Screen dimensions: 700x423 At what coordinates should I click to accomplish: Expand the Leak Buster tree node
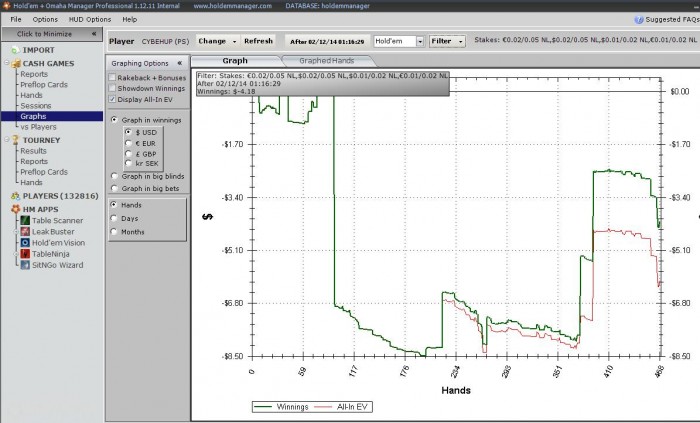(x=16, y=232)
